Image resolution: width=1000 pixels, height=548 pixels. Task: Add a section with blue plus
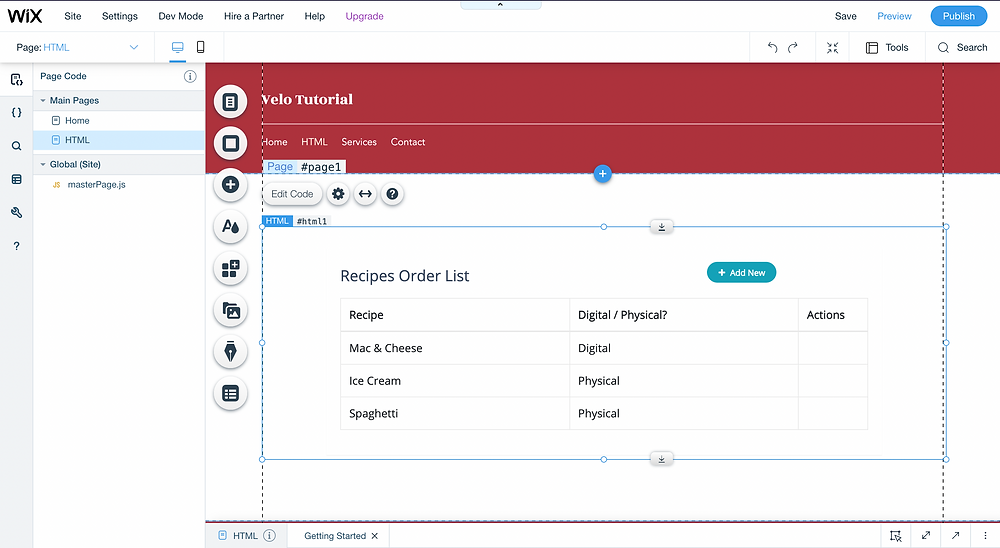[x=602, y=174]
